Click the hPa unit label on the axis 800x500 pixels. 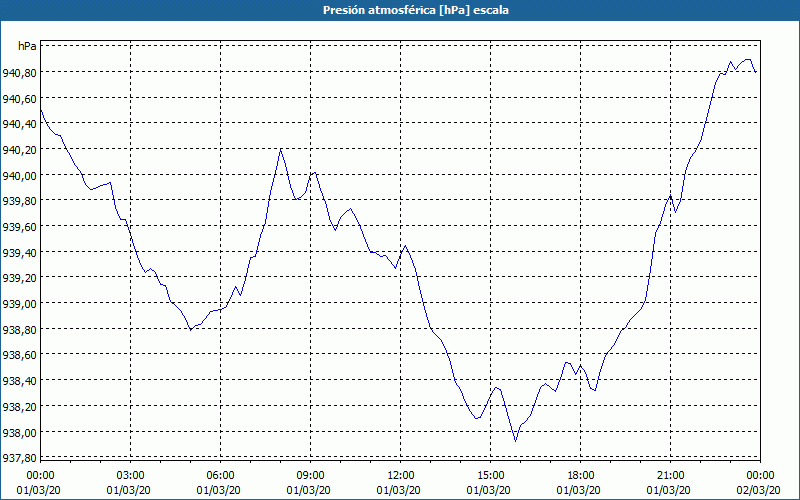click(27, 46)
